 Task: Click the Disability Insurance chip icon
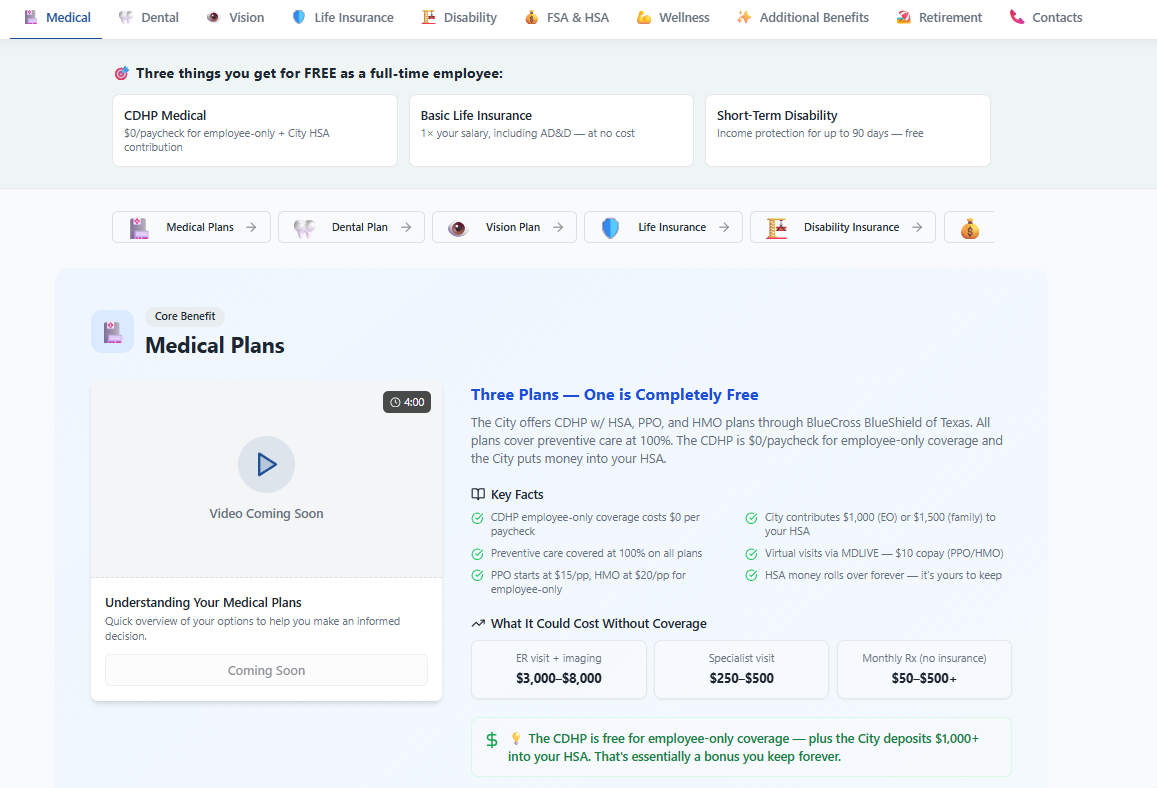click(776, 228)
